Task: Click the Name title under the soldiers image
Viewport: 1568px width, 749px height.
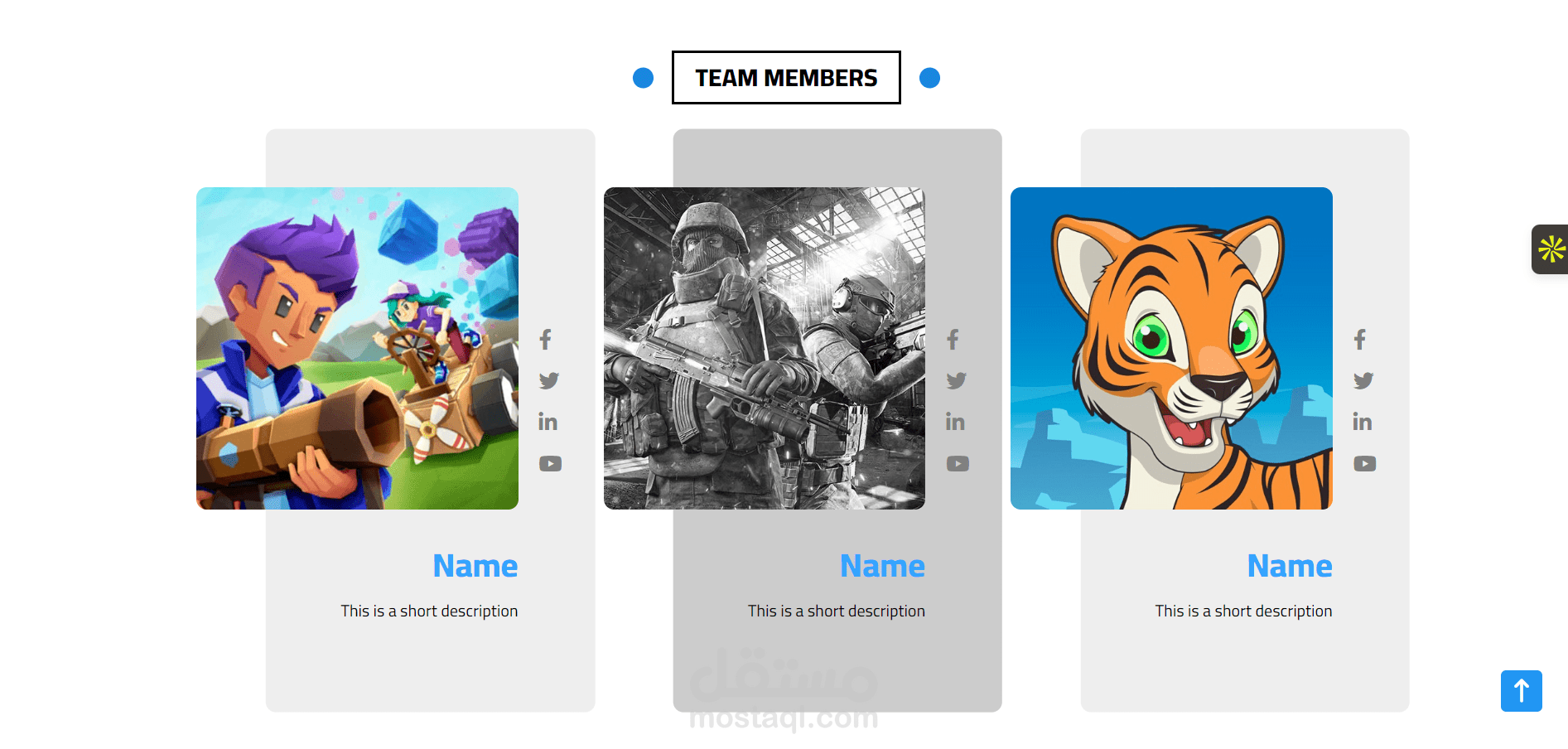Action: 882,566
